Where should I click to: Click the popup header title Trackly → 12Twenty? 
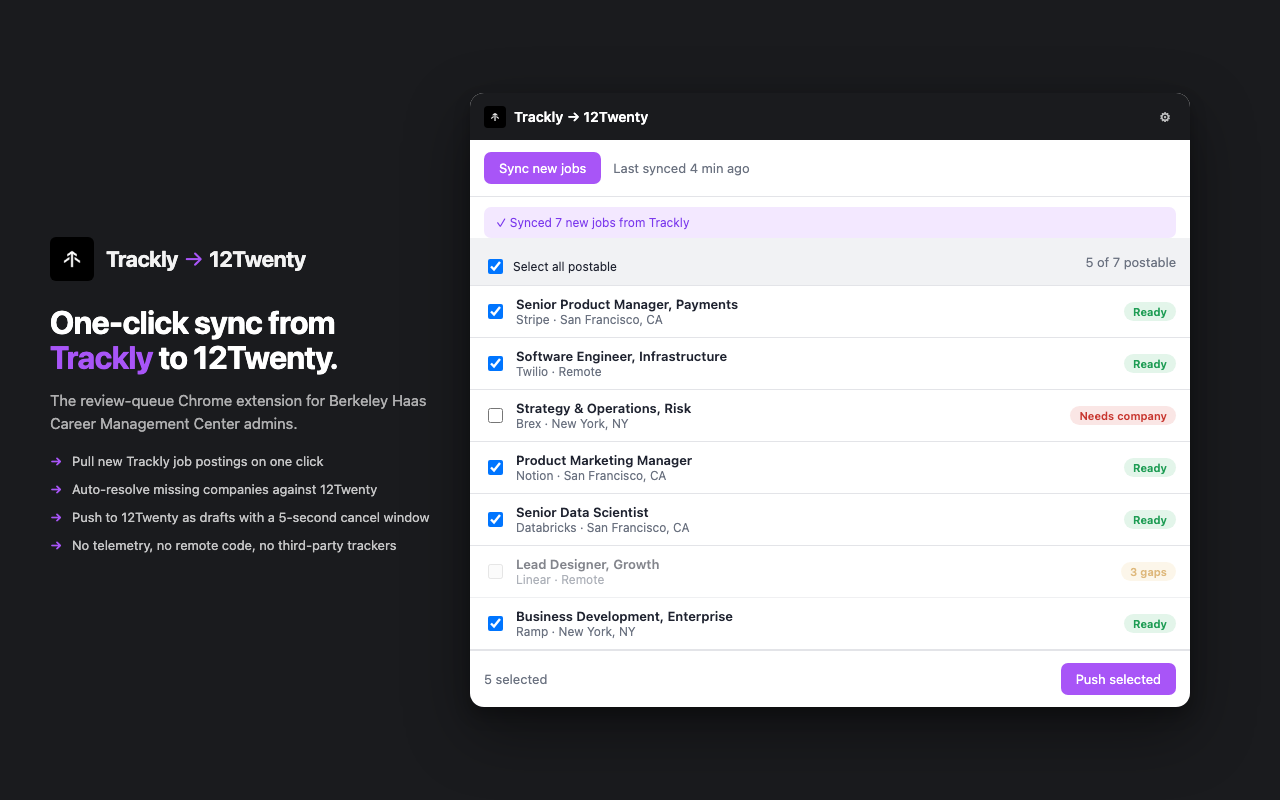pos(581,117)
